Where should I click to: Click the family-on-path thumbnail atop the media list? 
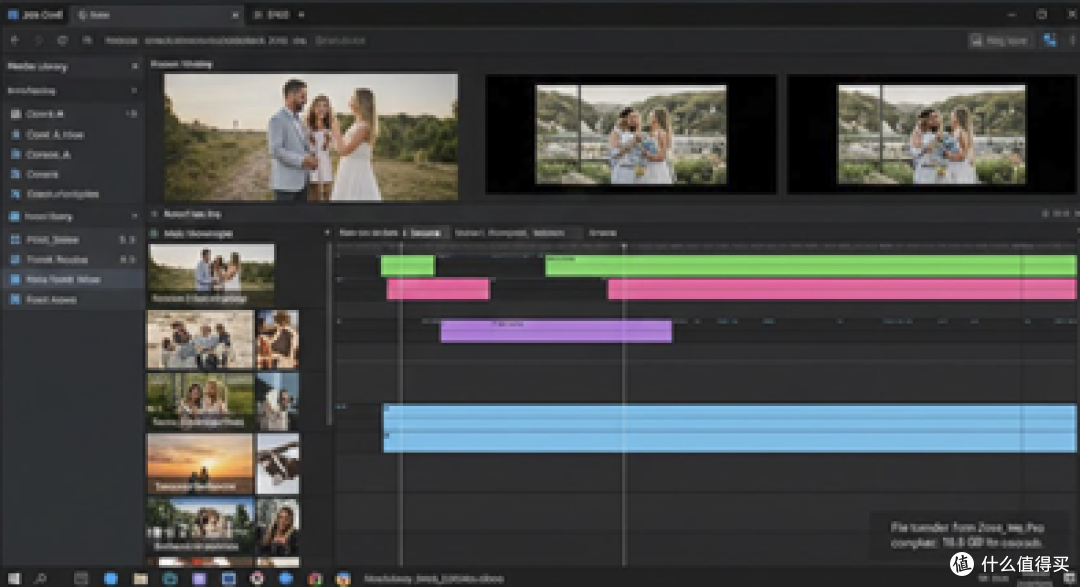[x=211, y=274]
